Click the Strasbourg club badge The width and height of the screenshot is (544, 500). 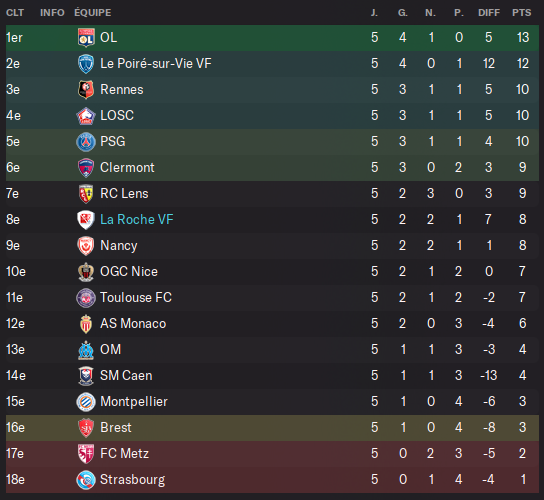coord(86,480)
